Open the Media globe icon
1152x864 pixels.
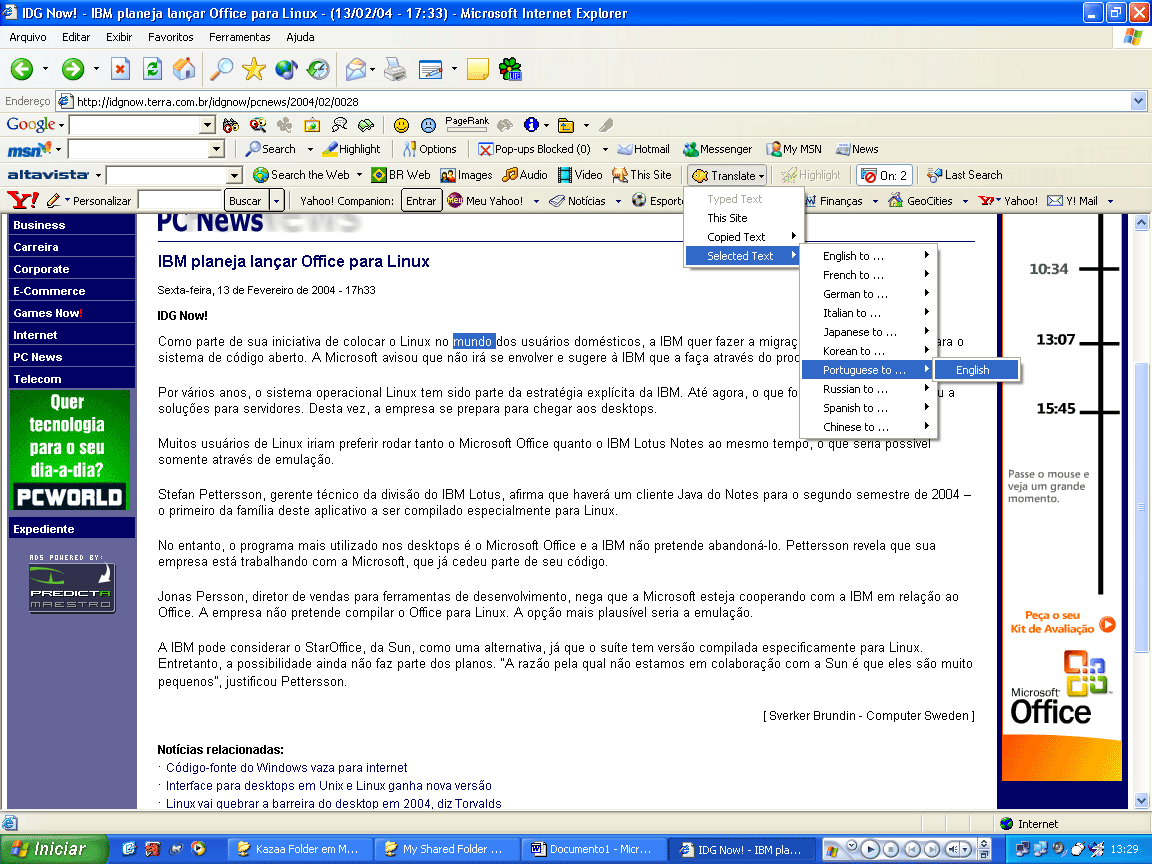coord(286,69)
